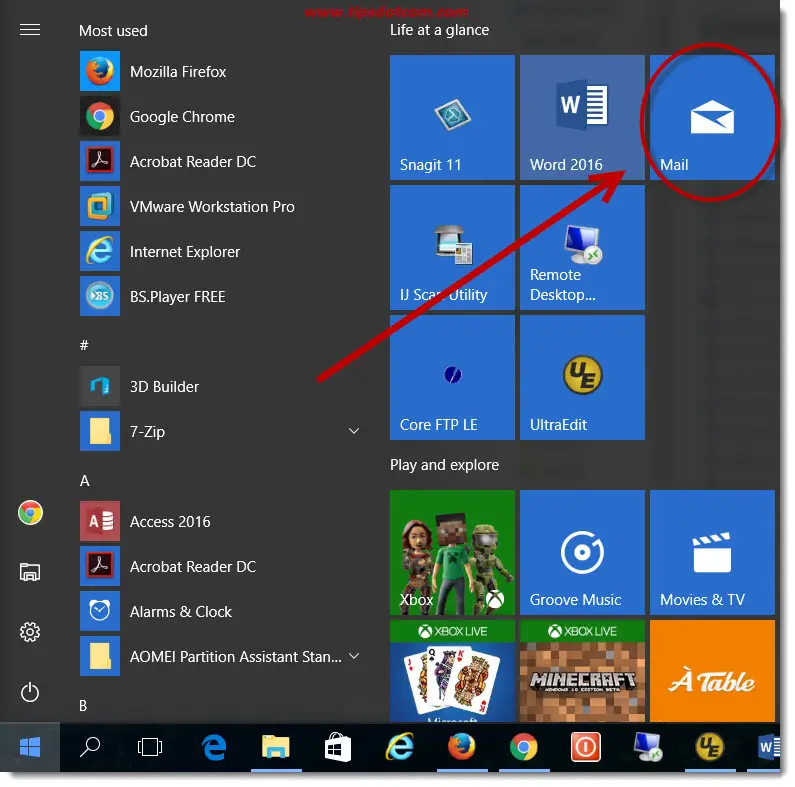This screenshot has width=795, height=787.
Task: Open the À Table orange tile
Action: (x=712, y=671)
